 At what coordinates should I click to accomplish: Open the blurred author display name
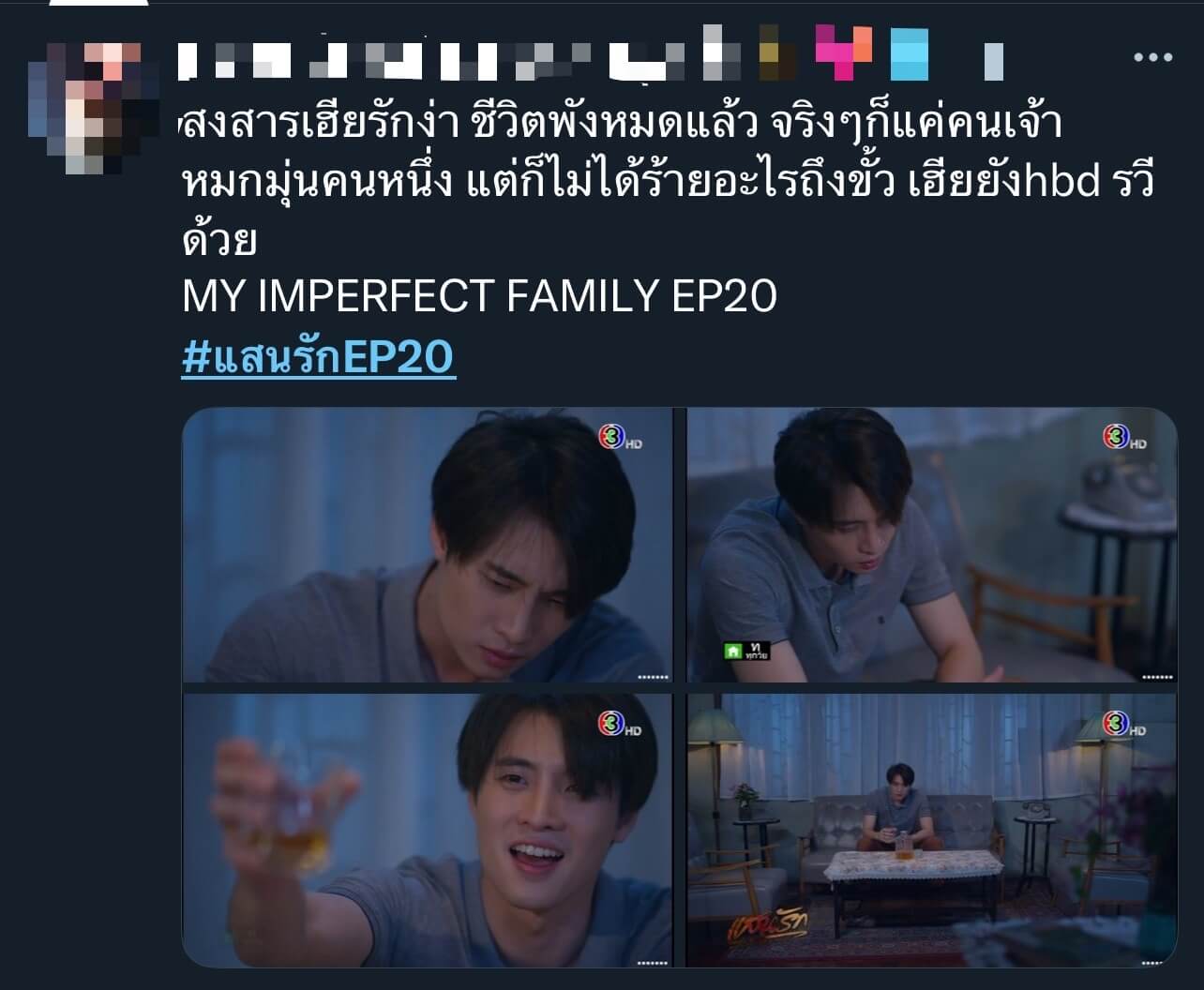(x=591, y=53)
